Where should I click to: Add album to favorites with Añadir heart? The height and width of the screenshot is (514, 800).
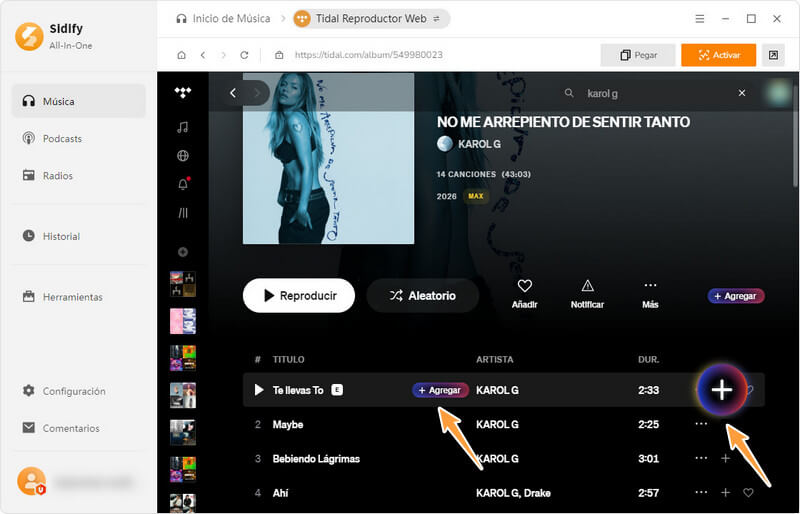click(524, 295)
